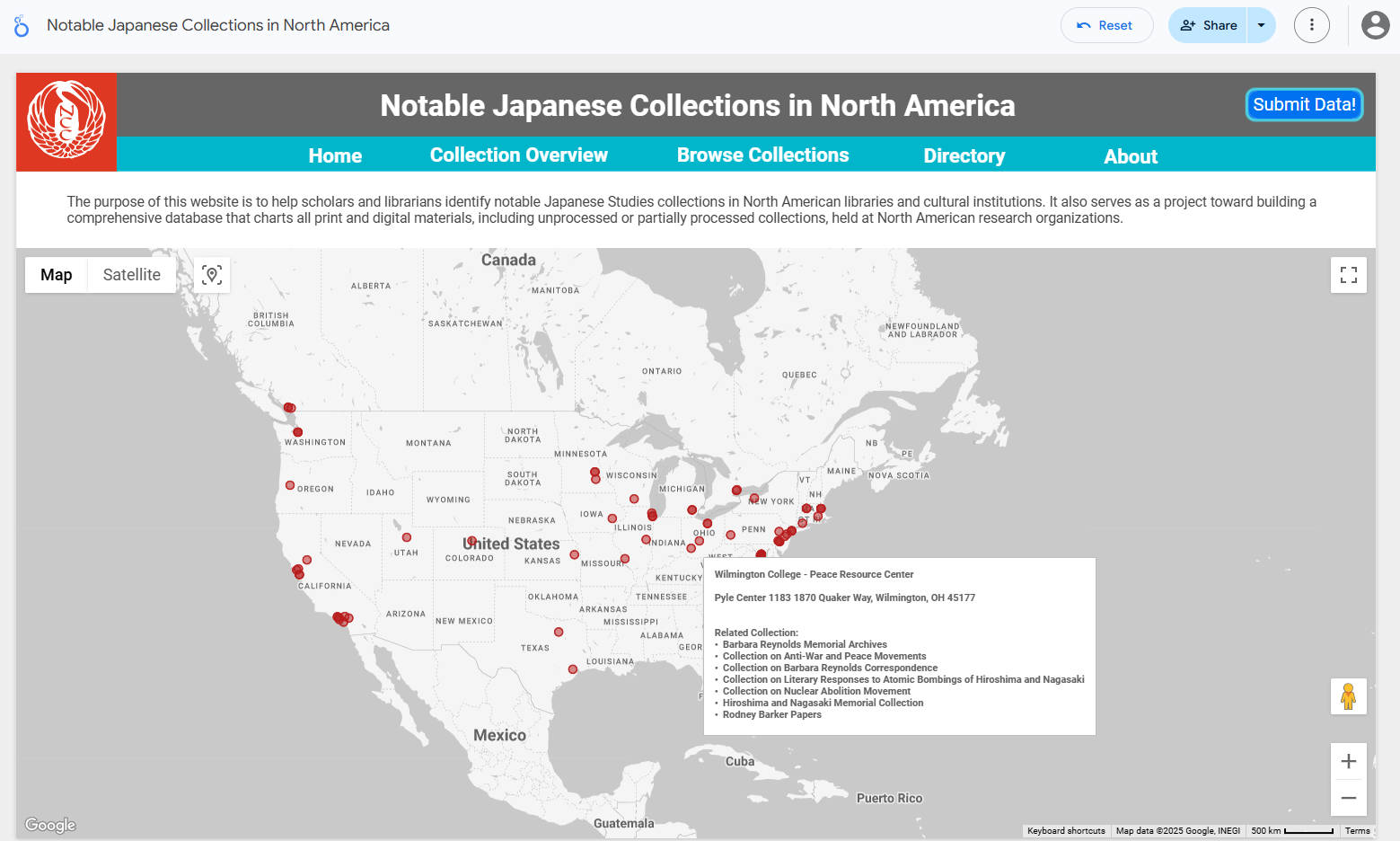1400x841 pixels.
Task: Click the Submit Data! button
Action: pos(1303,104)
